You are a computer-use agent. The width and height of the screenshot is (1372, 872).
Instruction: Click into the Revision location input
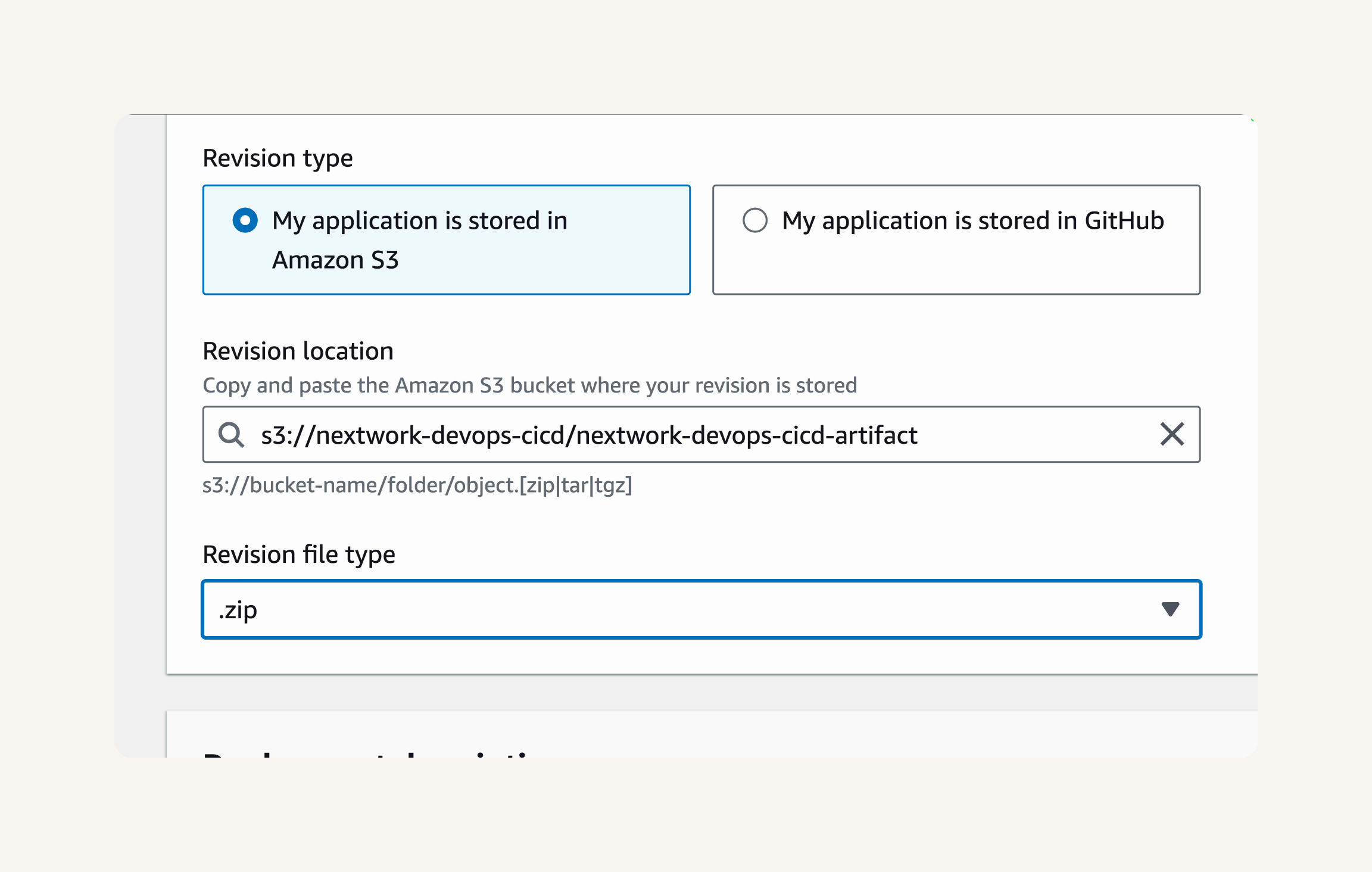[x=701, y=435]
